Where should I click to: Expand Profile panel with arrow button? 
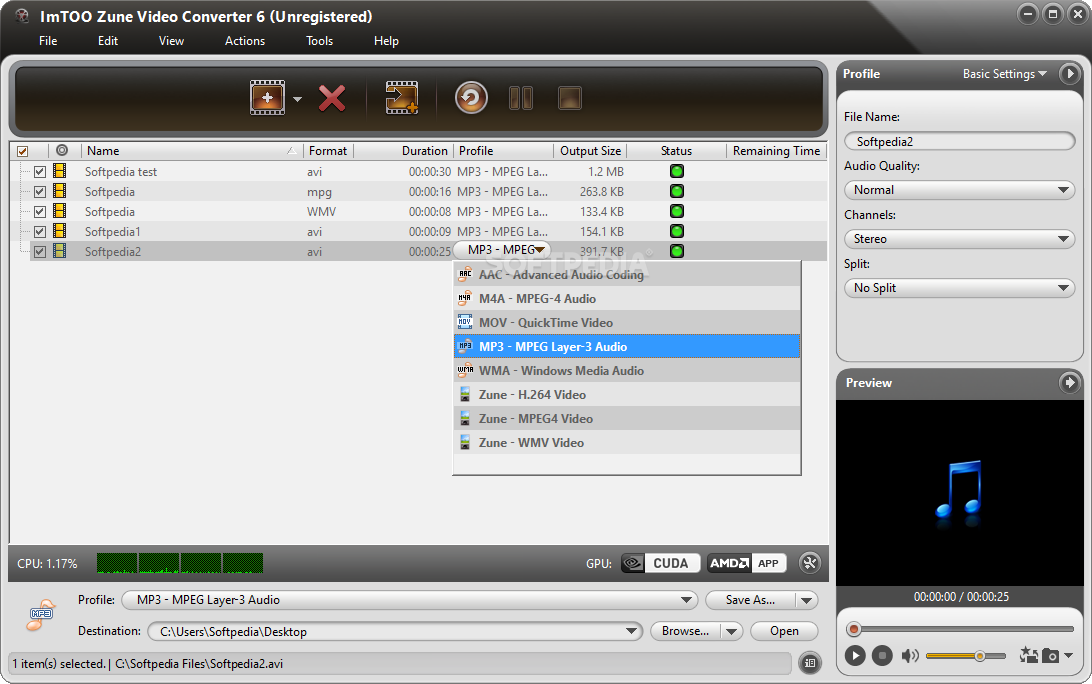point(1069,73)
